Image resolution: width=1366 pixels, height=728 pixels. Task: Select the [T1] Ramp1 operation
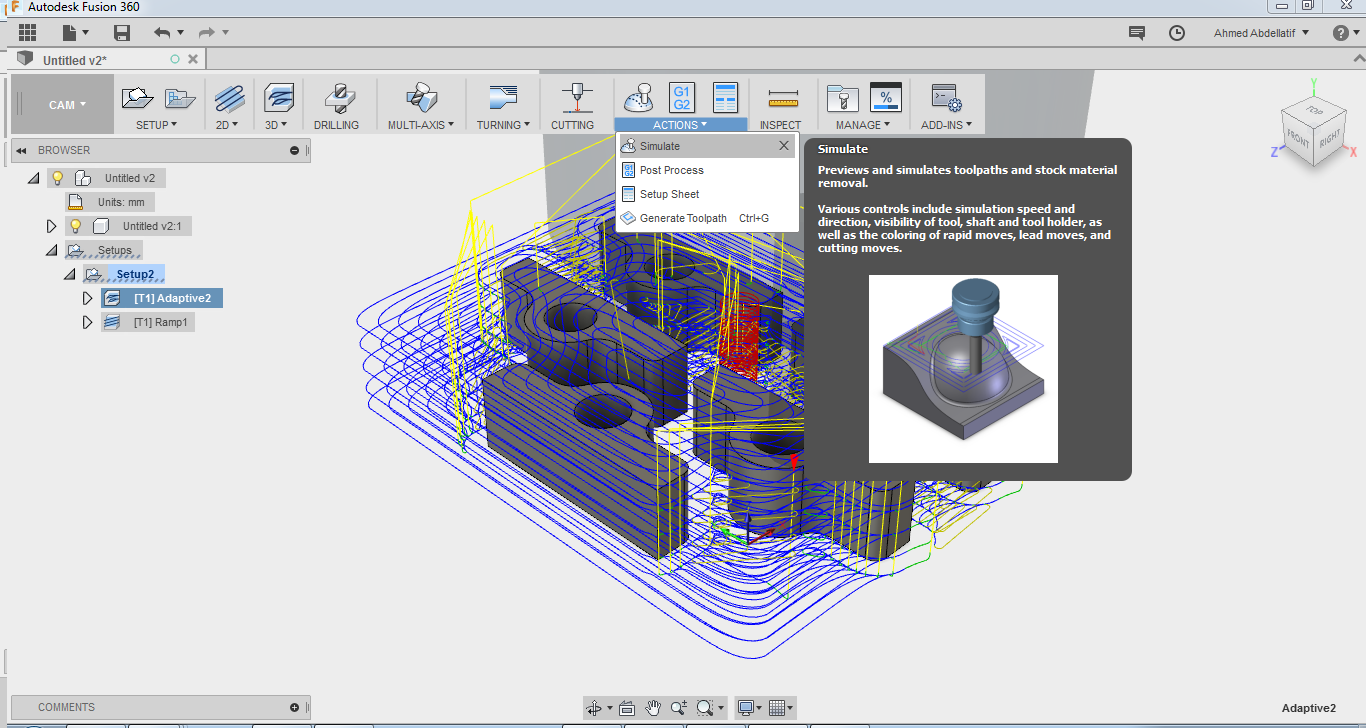click(x=148, y=322)
